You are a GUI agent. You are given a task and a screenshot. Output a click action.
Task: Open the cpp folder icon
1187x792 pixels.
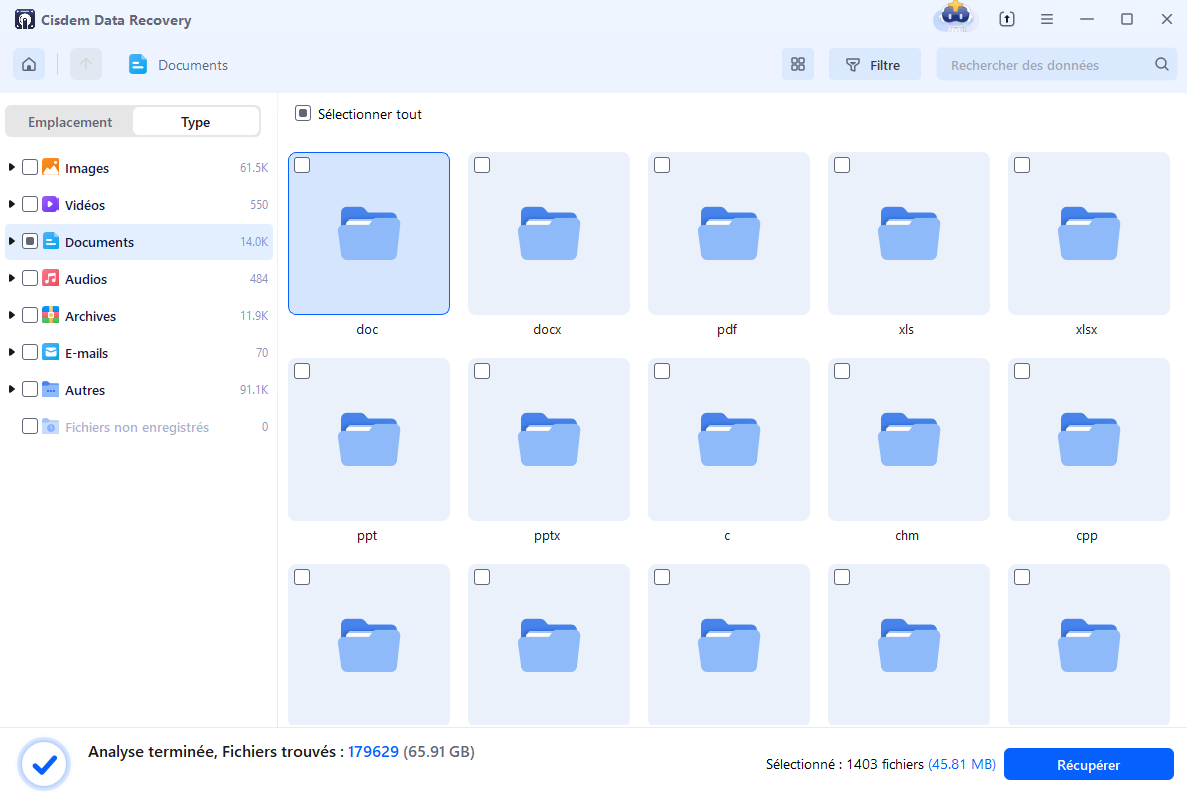point(1089,439)
